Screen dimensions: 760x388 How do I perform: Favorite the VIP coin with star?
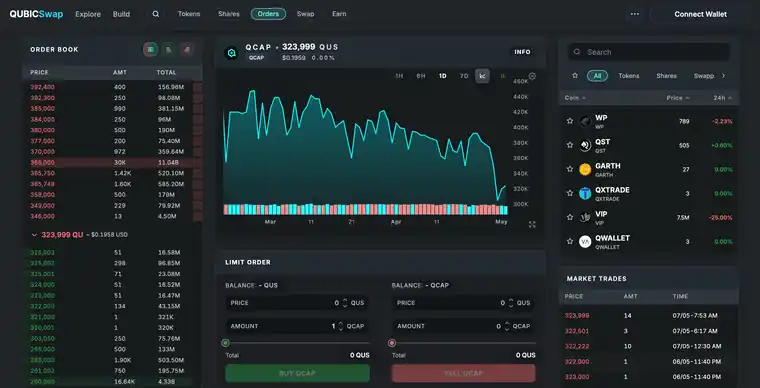[570, 217]
